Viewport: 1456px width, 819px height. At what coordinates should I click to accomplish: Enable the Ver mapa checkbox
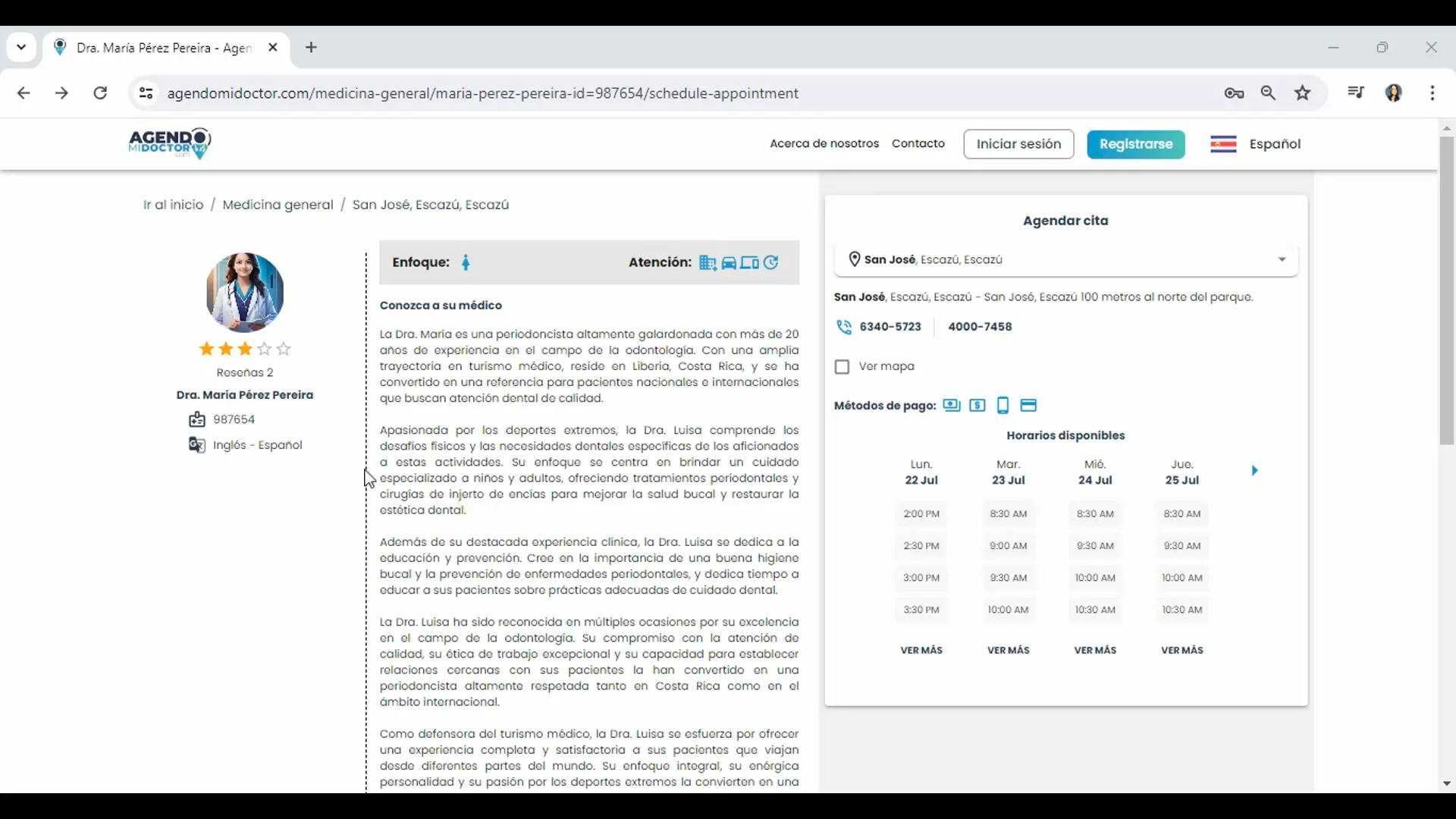tap(842, 366)
